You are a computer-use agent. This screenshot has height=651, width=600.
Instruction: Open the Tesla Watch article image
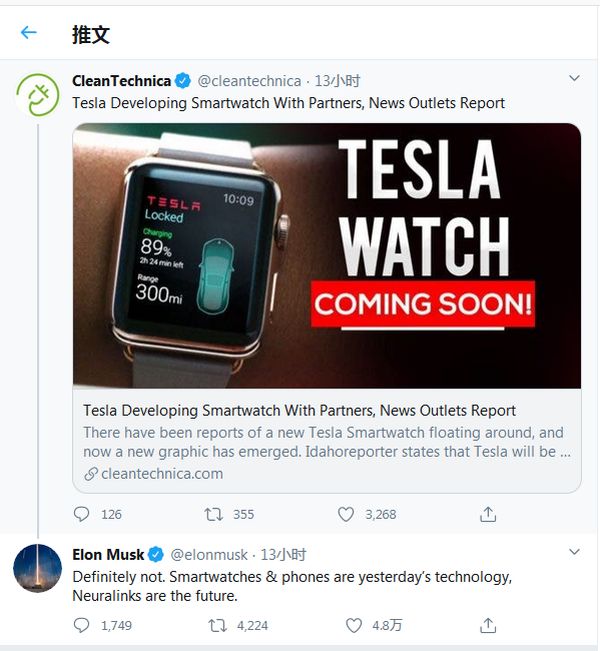click(327, 255)
